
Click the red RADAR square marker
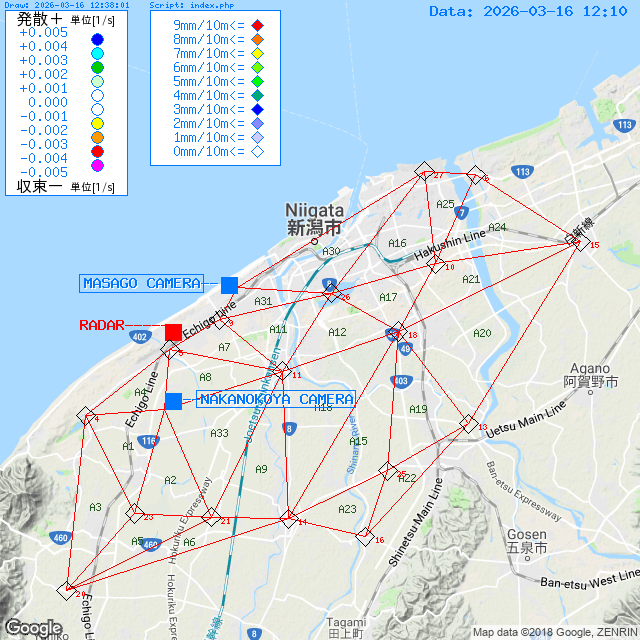[x=173, y=332]
